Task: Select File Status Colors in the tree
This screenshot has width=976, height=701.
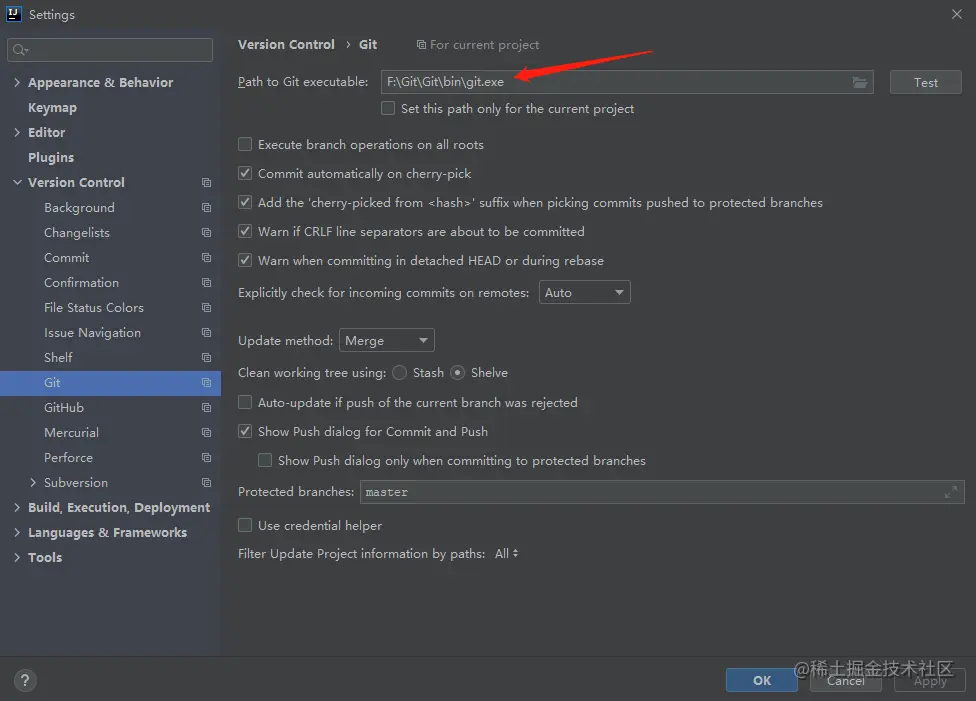Action: click(93, 308)
